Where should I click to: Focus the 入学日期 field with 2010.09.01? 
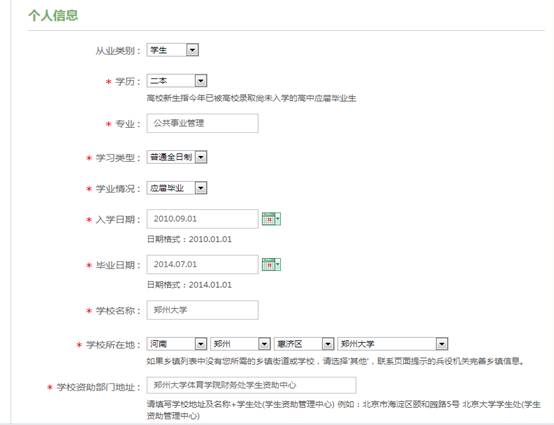click(x=202, y=219)
